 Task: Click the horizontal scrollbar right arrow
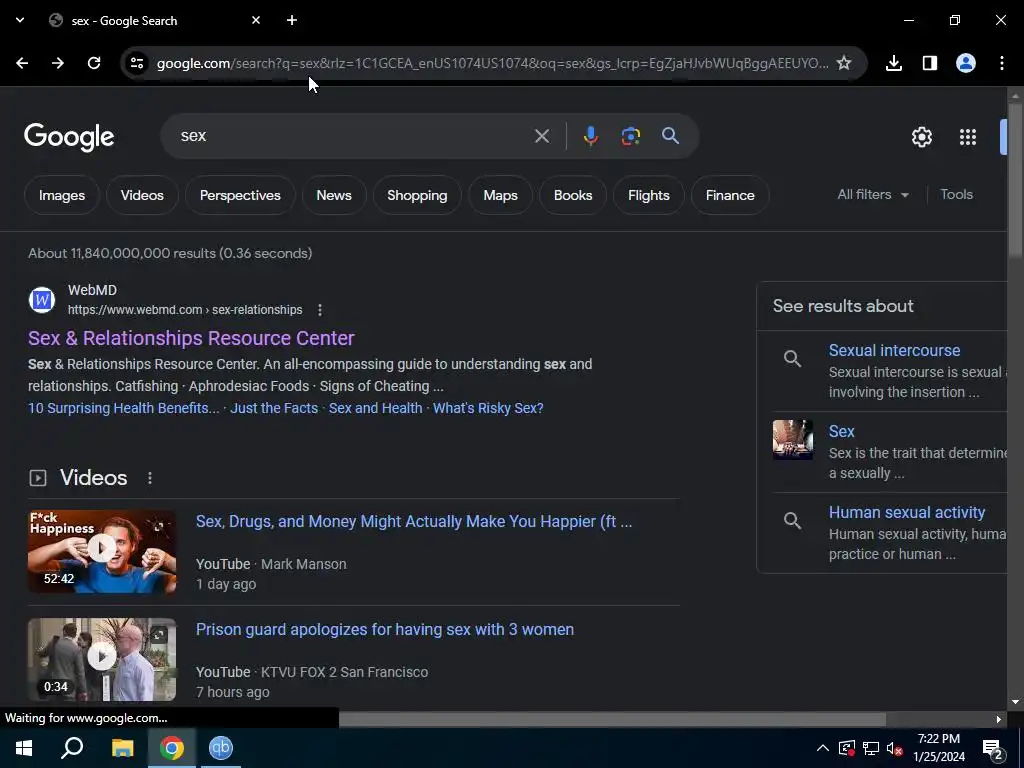(999, 719)
